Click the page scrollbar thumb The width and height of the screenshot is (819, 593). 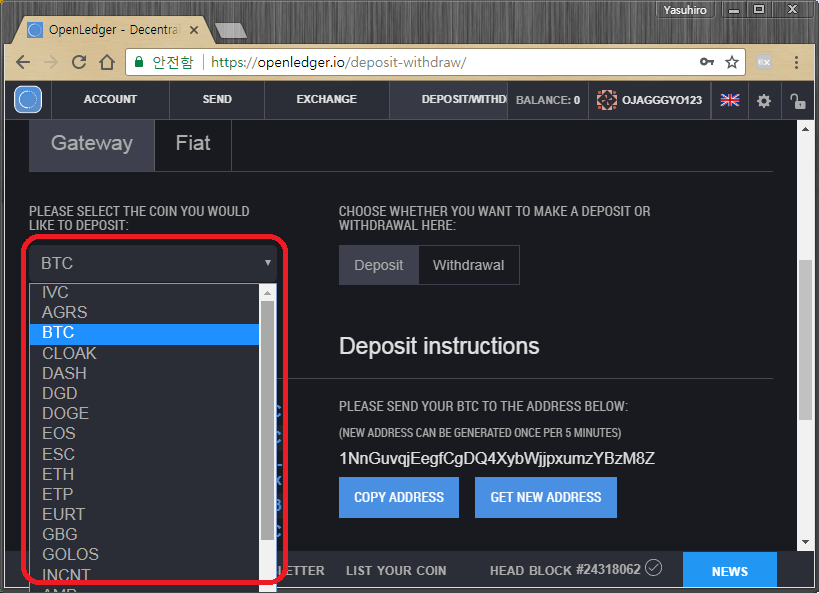[x=805, y=340]
